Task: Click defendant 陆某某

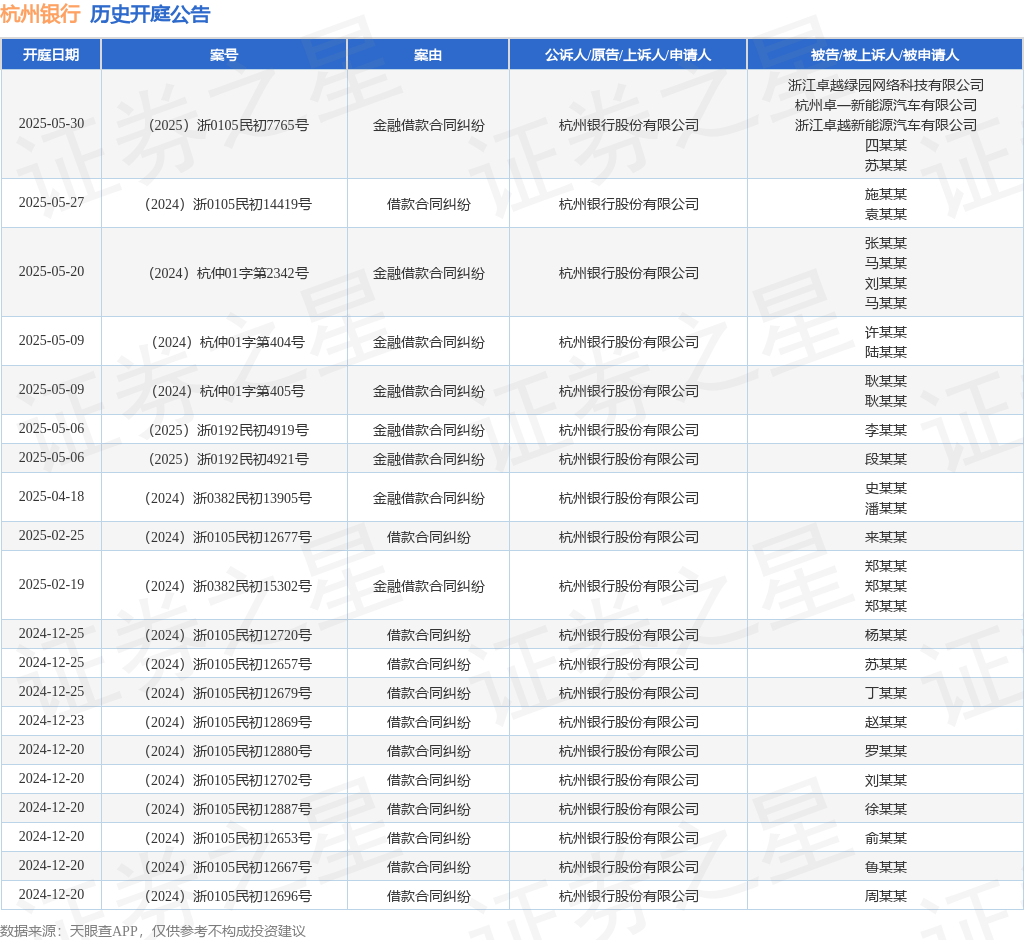Action: pos(886,352)
